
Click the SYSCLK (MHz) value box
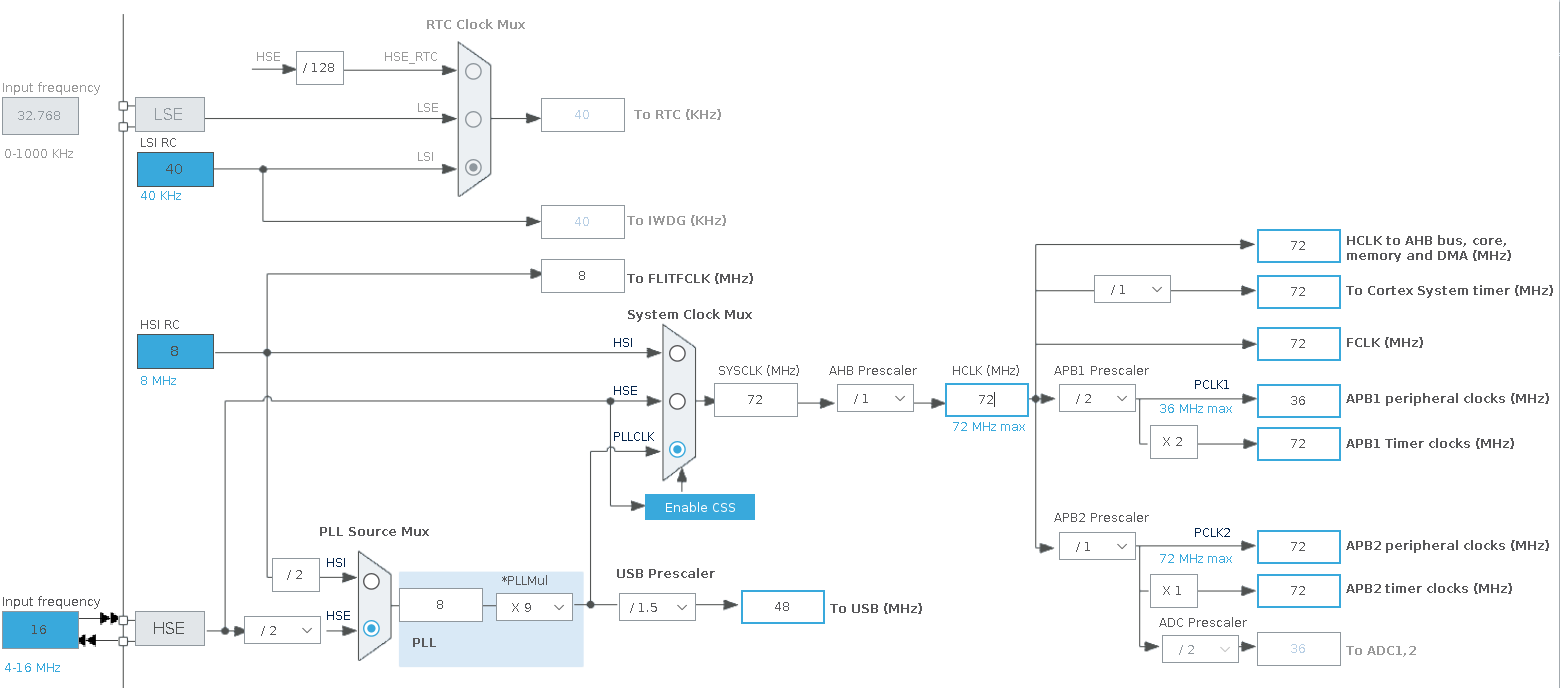756,399
